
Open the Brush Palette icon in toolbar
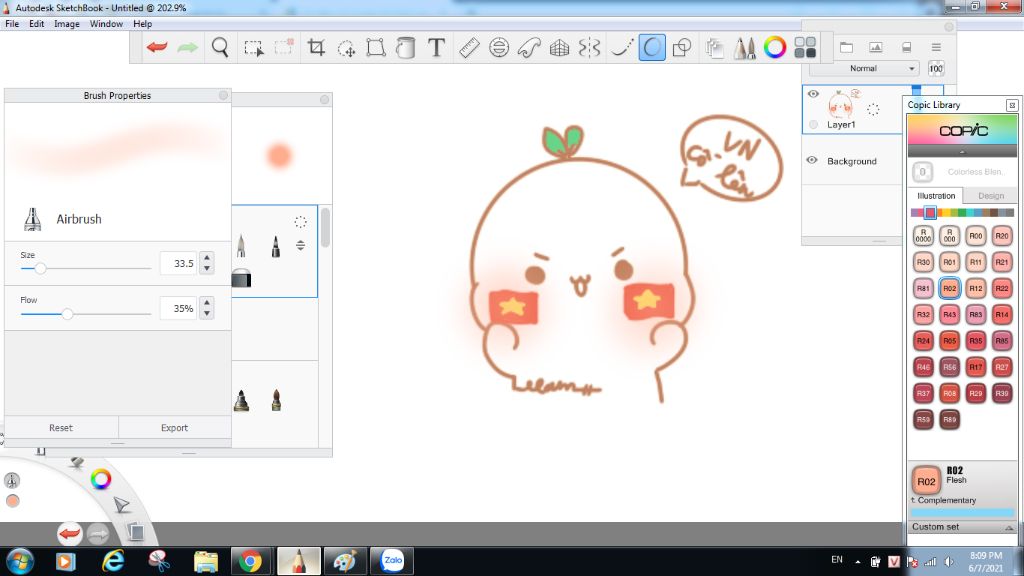click(x=744, y=47)
